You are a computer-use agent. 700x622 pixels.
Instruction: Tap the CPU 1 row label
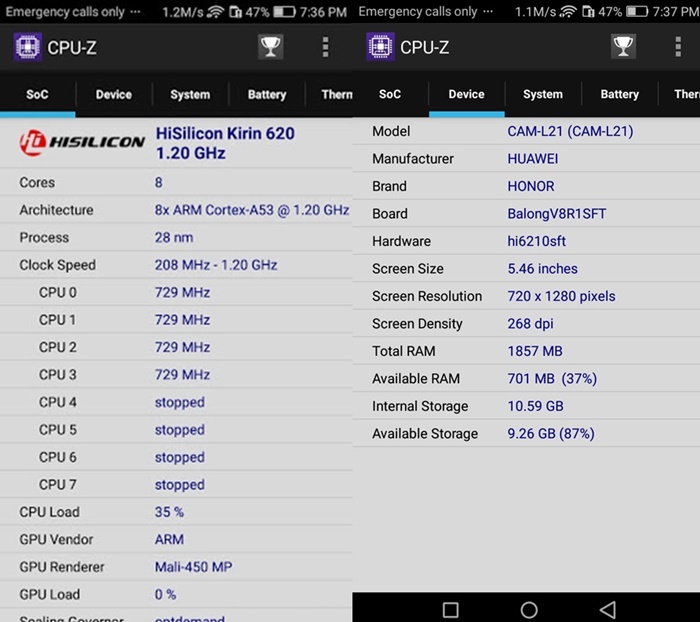tap(58, 320)
